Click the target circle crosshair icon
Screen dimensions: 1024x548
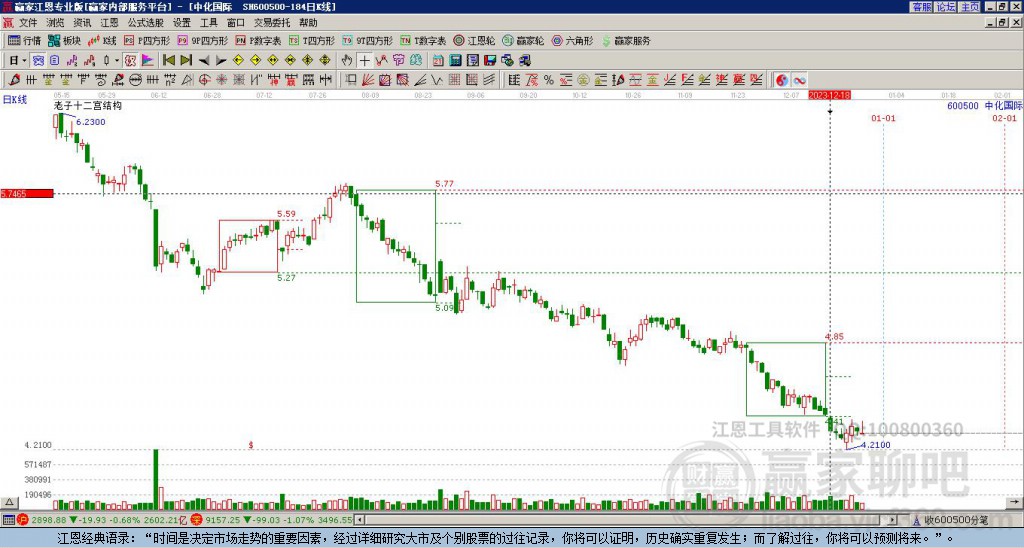coord(204,80)
